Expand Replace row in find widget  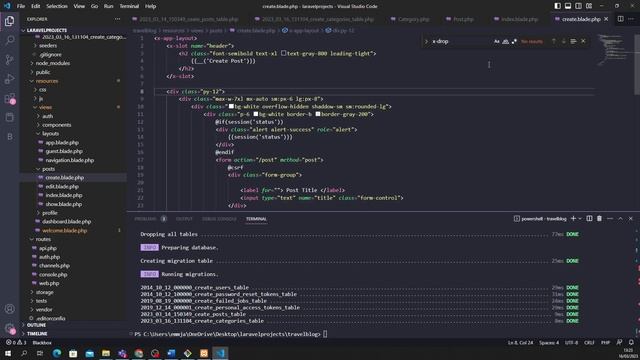(426, 41)
